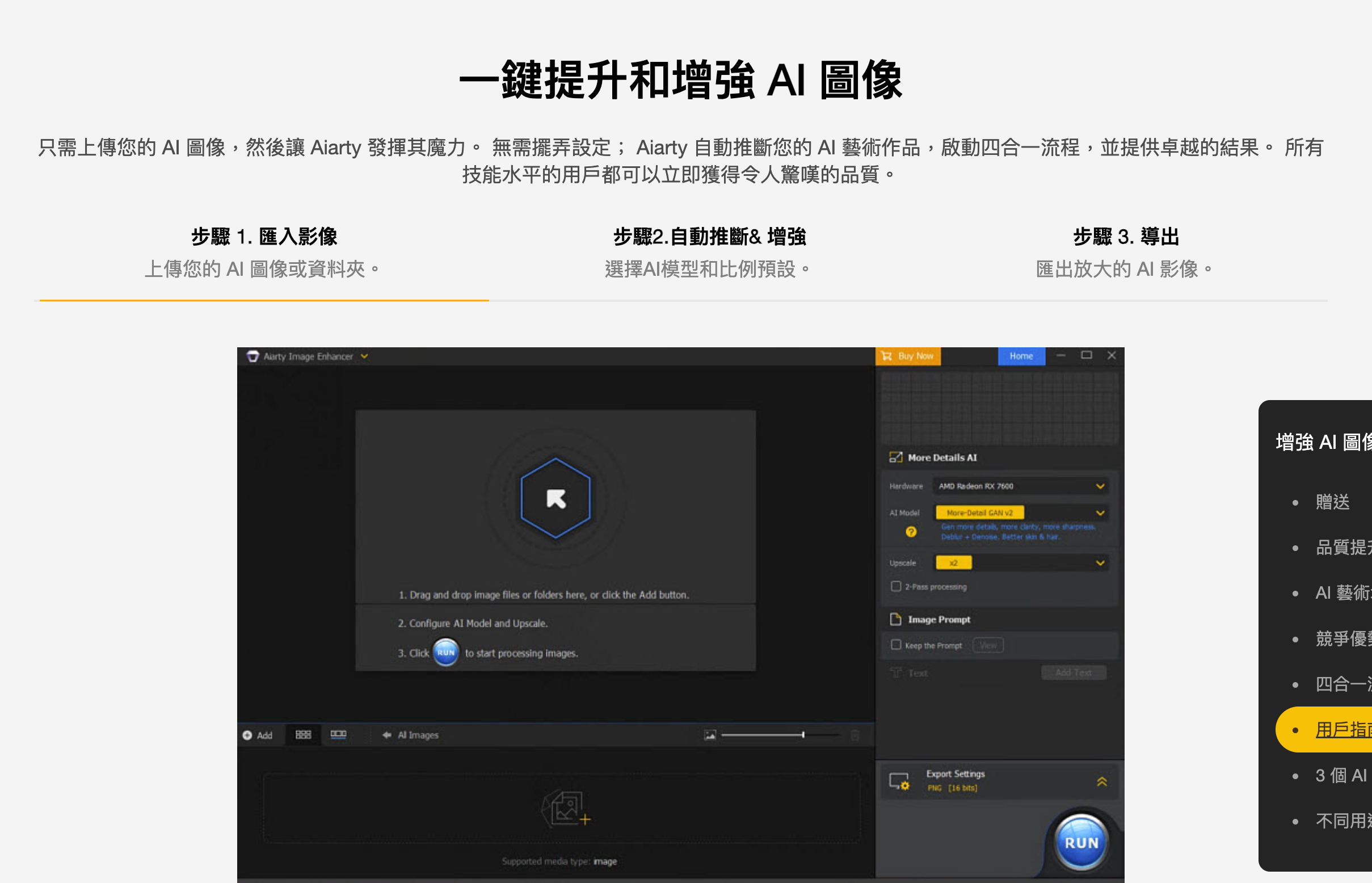Open the AI Model dropdown

[1020, 512]
